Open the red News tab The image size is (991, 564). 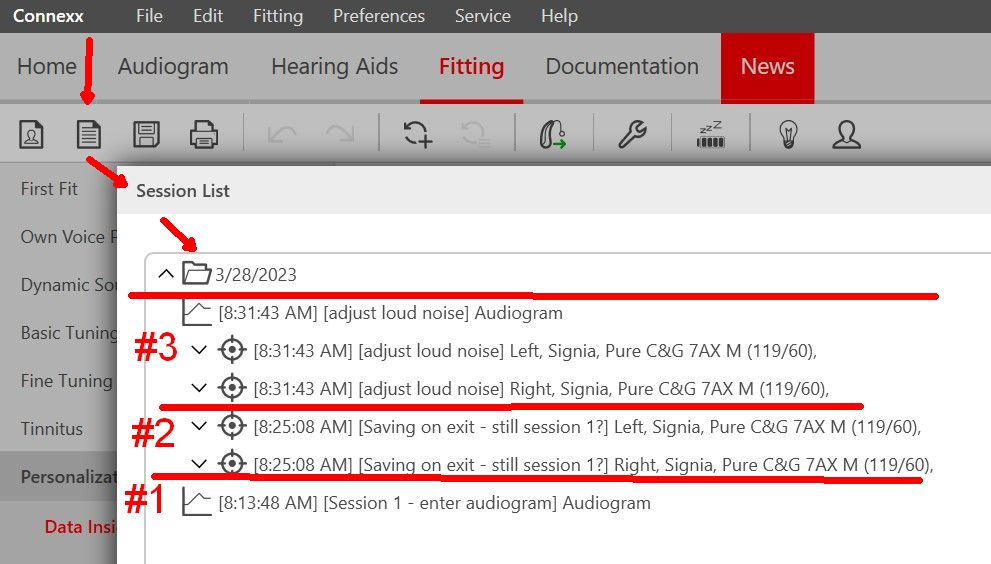pyautogui.click(x=767, y=66)
